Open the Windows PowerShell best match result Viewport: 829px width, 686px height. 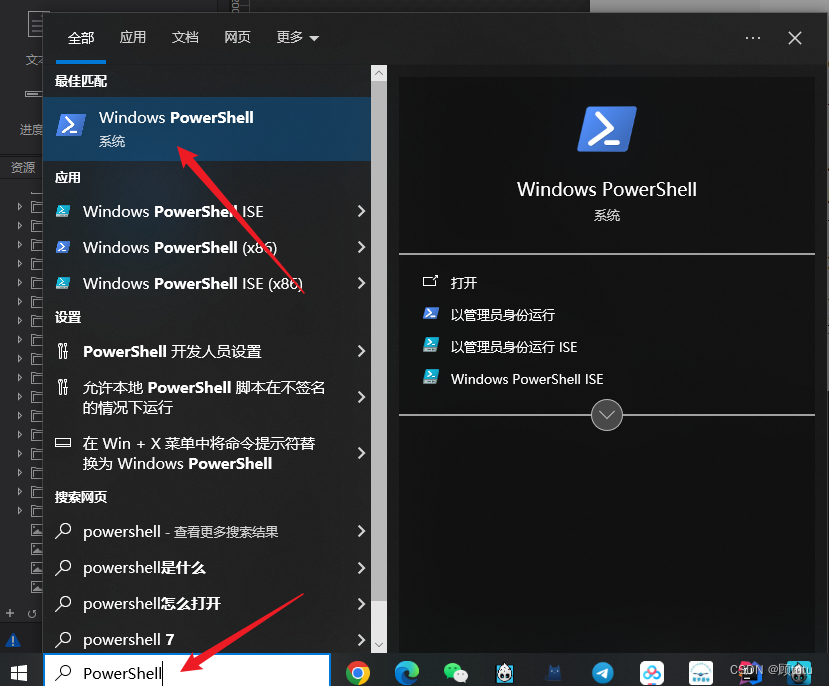pos(207,128)
